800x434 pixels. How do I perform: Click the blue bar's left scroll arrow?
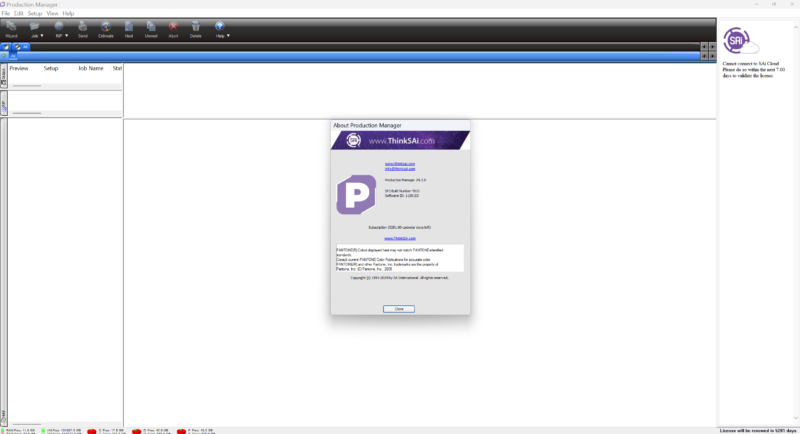click(x=704, y=56)
